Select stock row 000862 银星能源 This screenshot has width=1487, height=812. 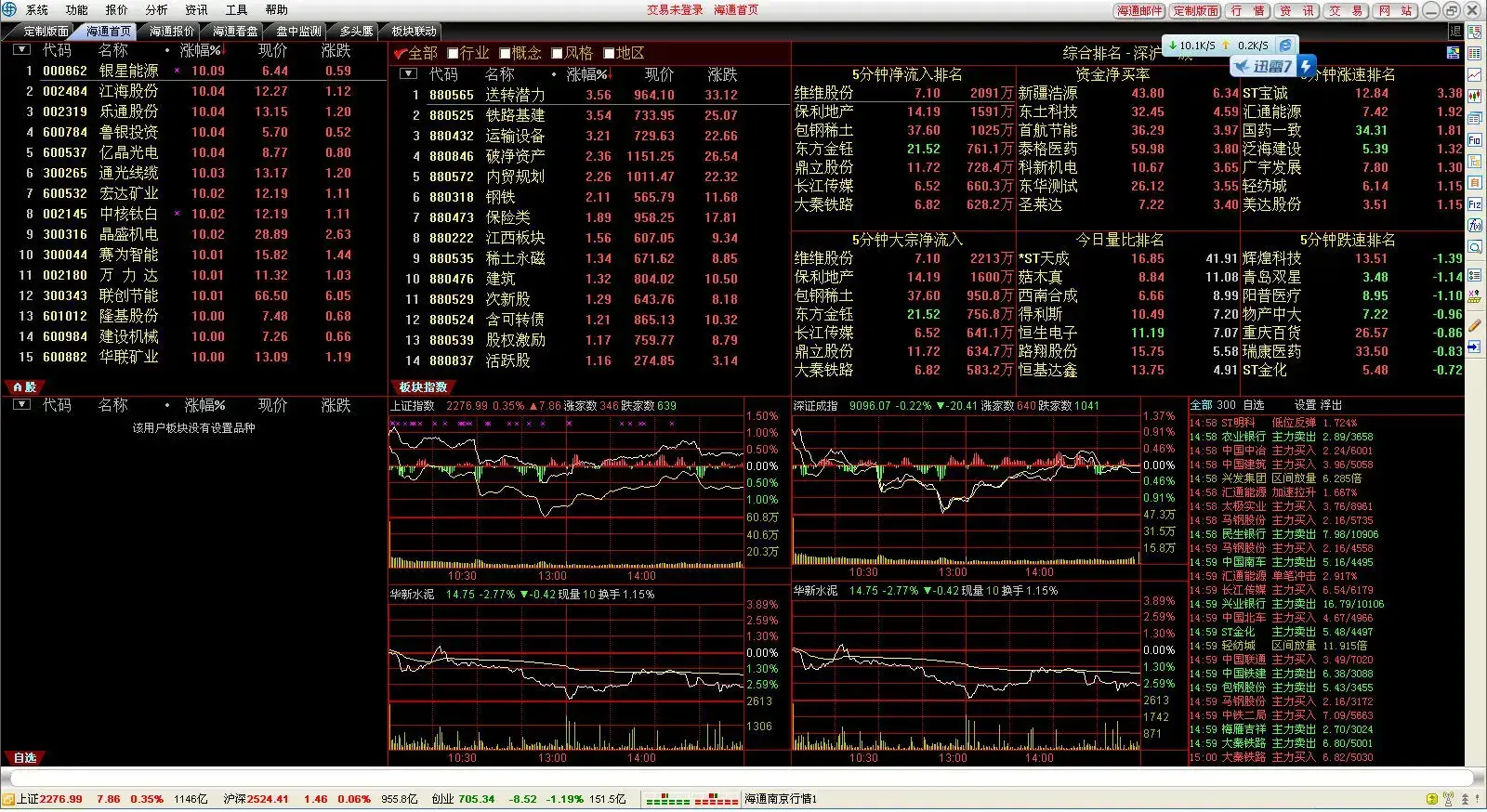(x=193, y=71)
